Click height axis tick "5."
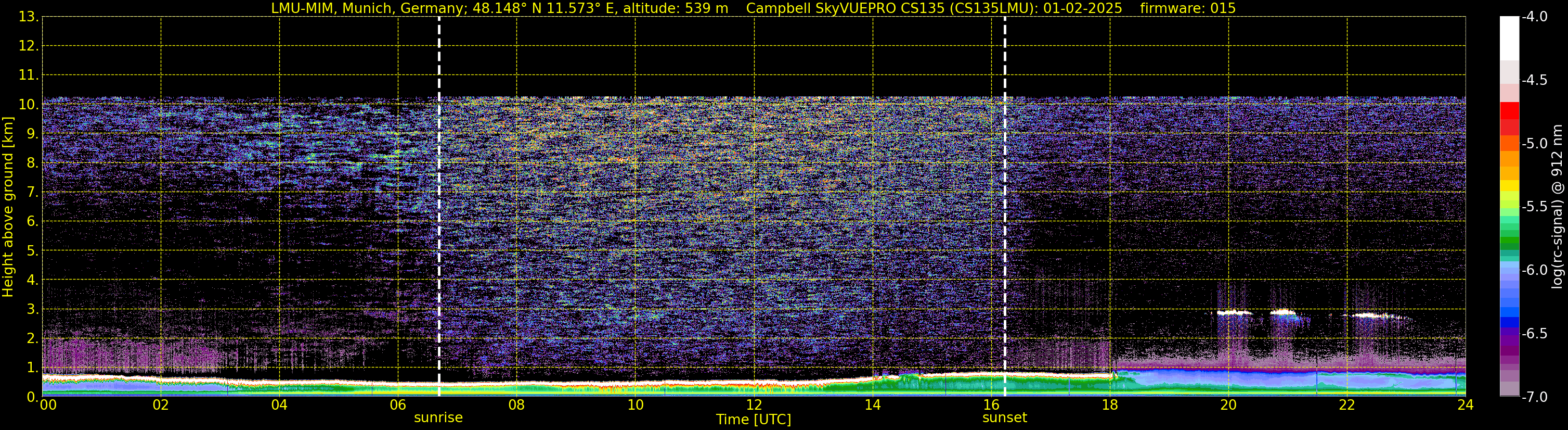 (32, 251)
